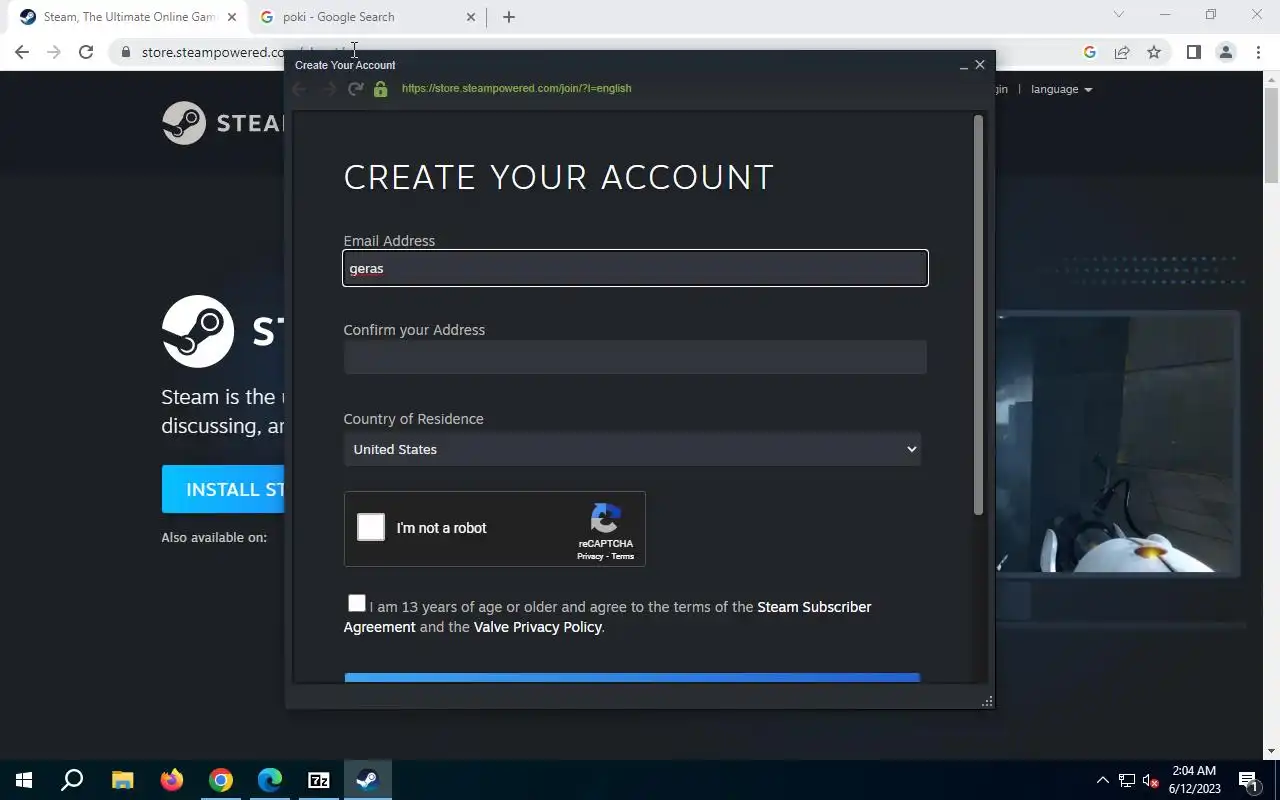The image size is (1280, 800).
Task: Switch to the Steam browser tab
Action: click(127, 17)
